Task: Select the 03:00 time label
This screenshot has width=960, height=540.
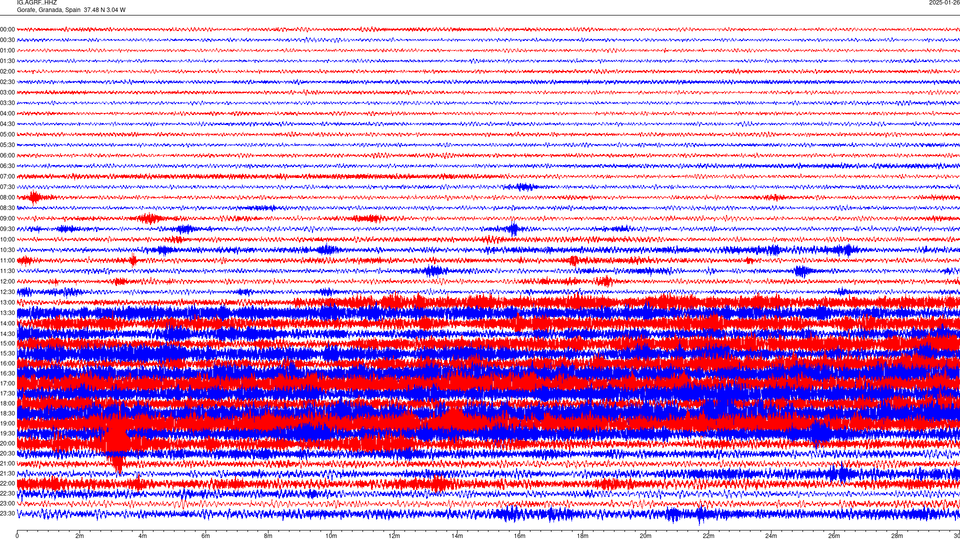Action: click(x=7, y=92)
